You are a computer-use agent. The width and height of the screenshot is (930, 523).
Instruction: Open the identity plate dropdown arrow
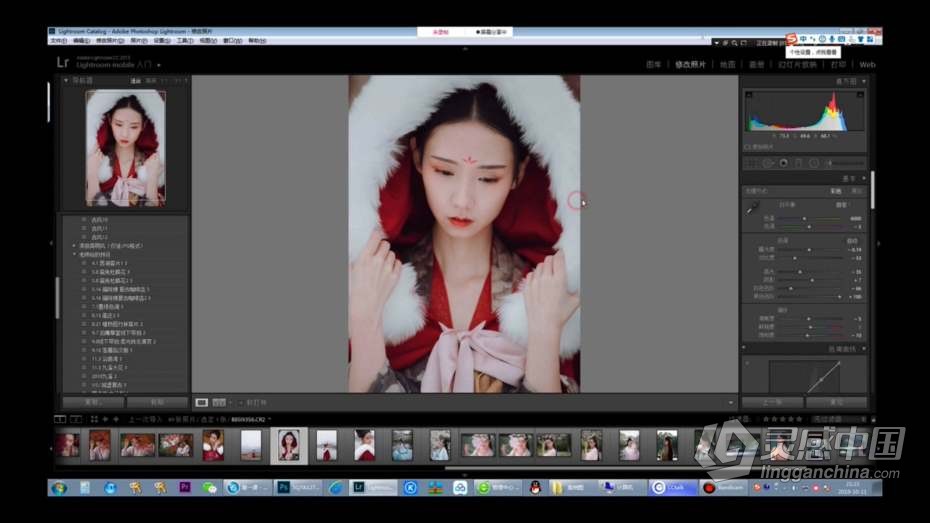click(x=158, y=65)
